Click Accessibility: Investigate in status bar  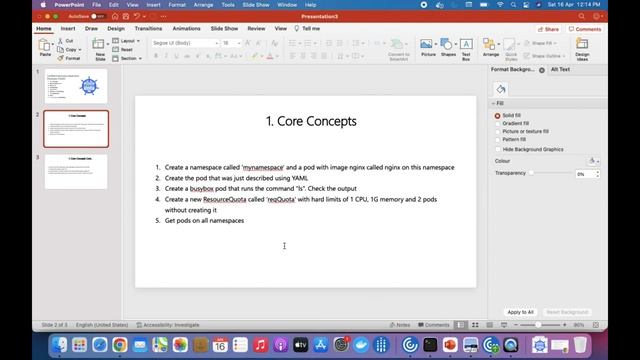pos(168,325)
